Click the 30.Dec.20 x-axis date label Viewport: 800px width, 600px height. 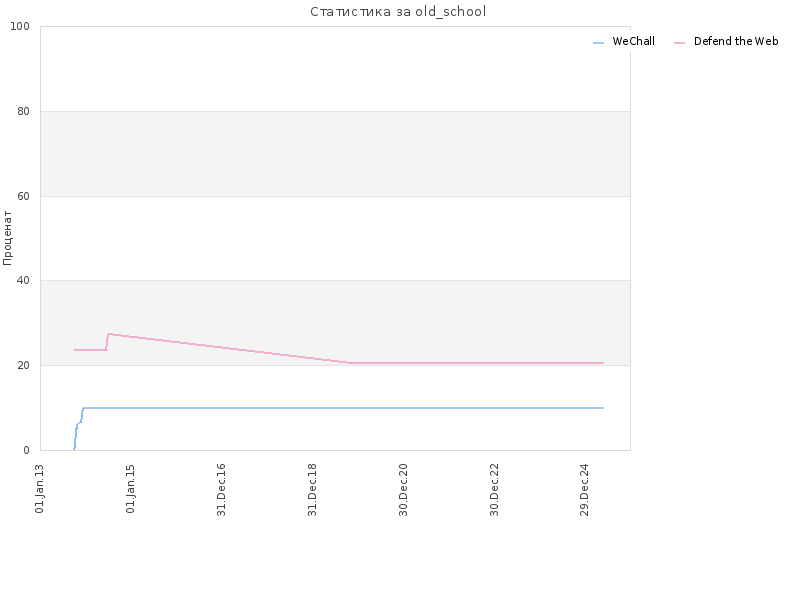point(403,489)
